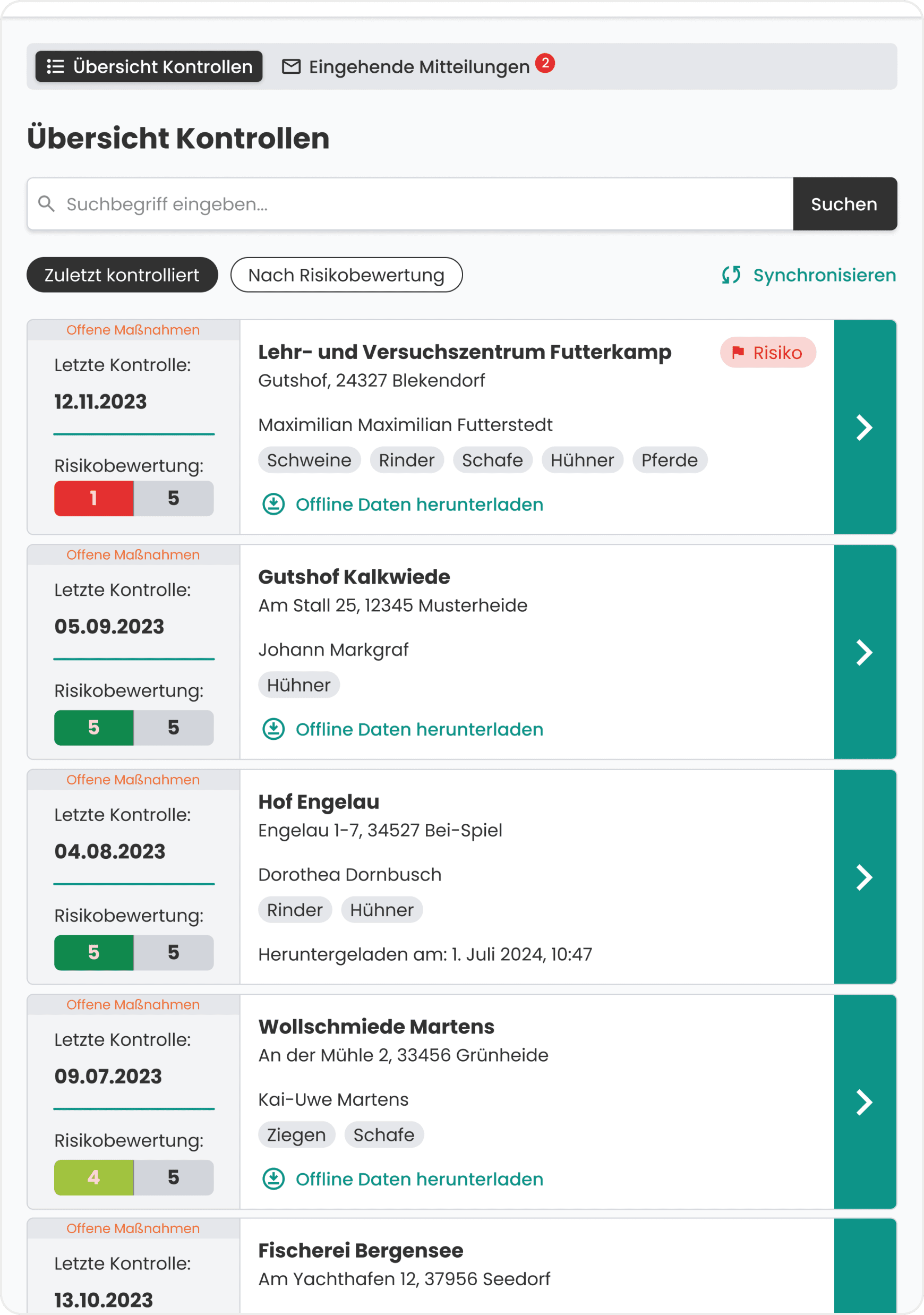Click red risk score 1 on Futterkamp
The width and height of the screenshot is (924, 1315).
click(x=94, y=498)
